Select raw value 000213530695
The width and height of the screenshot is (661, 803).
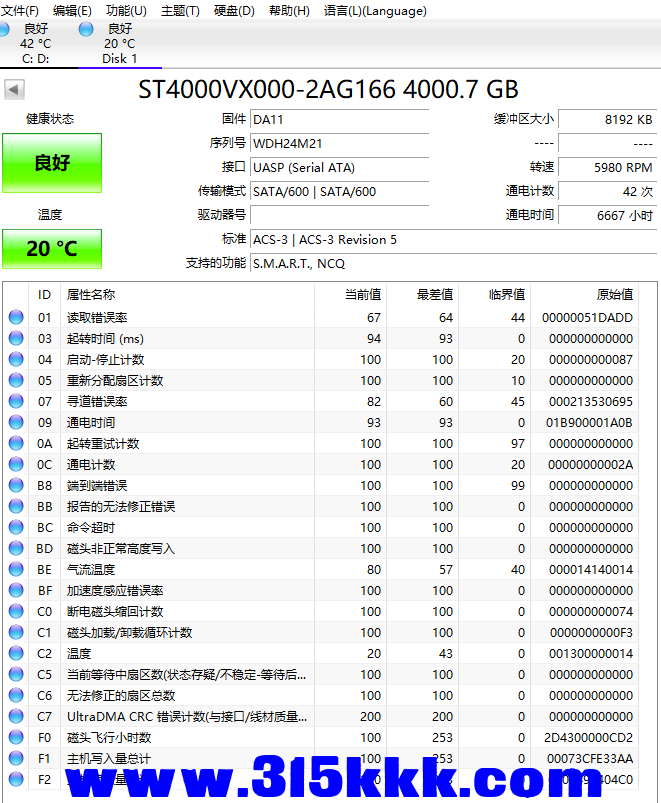pyautogui.click(x=591, y=402)
